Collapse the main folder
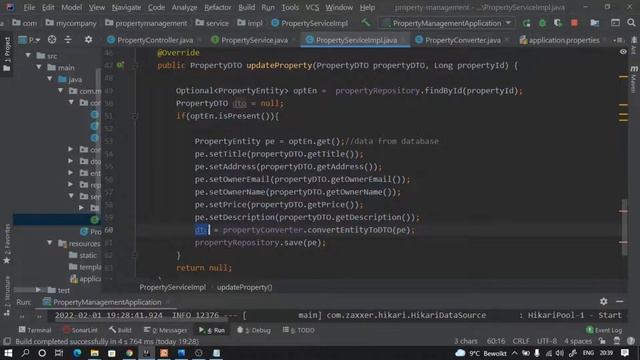 (39, 67)
